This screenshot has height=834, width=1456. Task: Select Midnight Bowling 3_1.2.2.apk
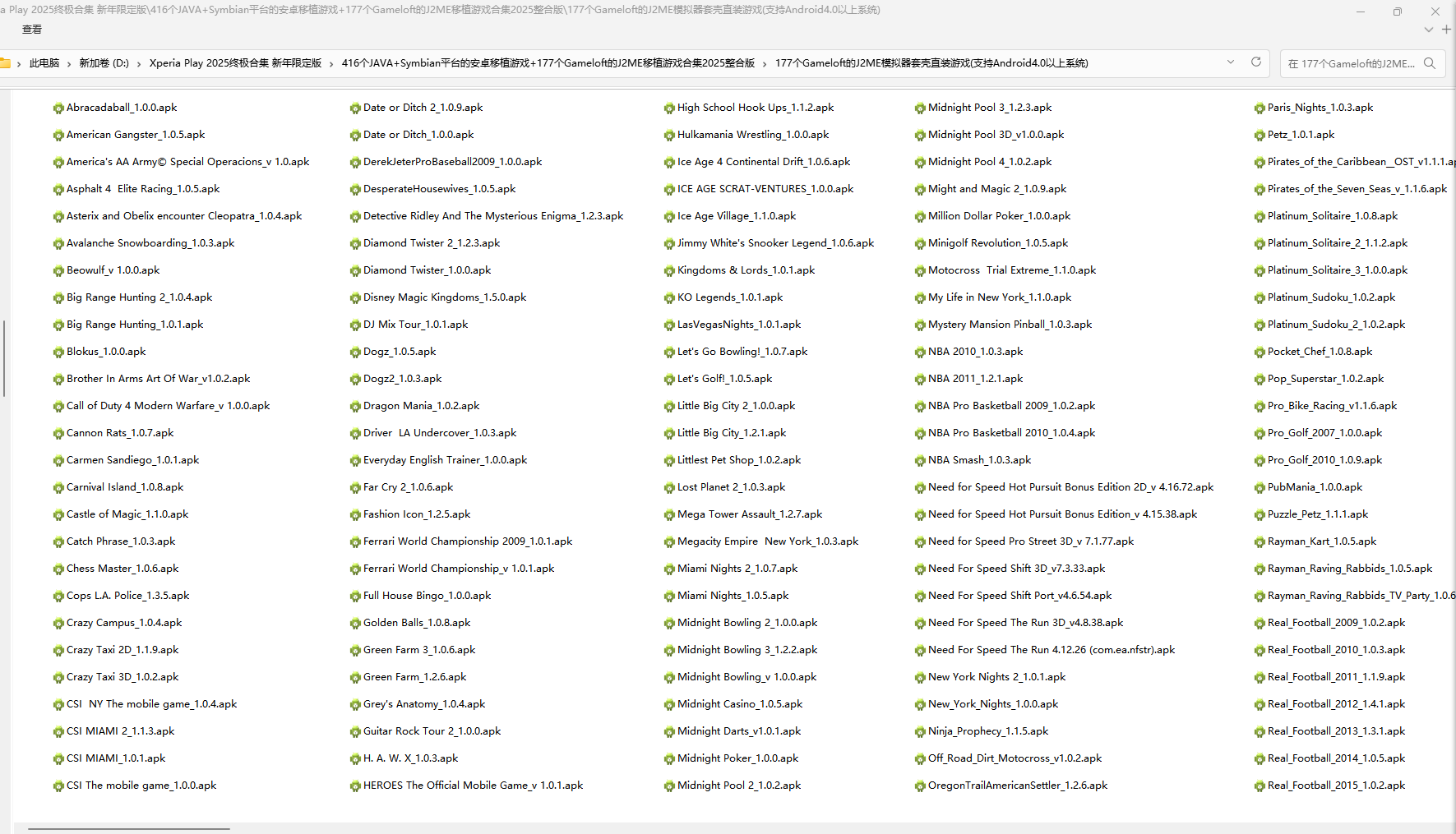pyautogui.click(x=747, y=650)
